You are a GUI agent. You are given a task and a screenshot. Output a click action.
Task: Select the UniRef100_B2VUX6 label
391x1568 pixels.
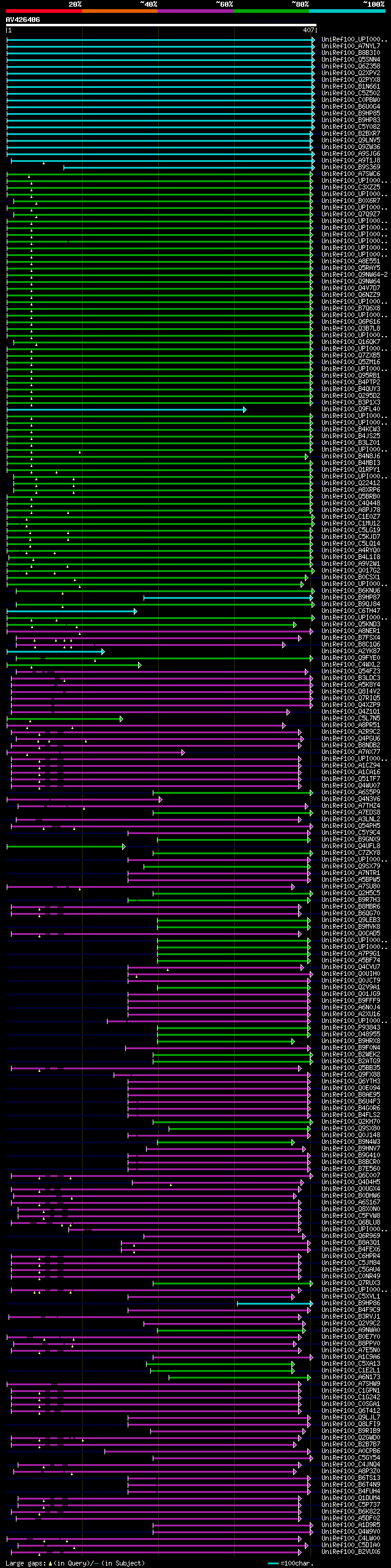[351, 1552]
